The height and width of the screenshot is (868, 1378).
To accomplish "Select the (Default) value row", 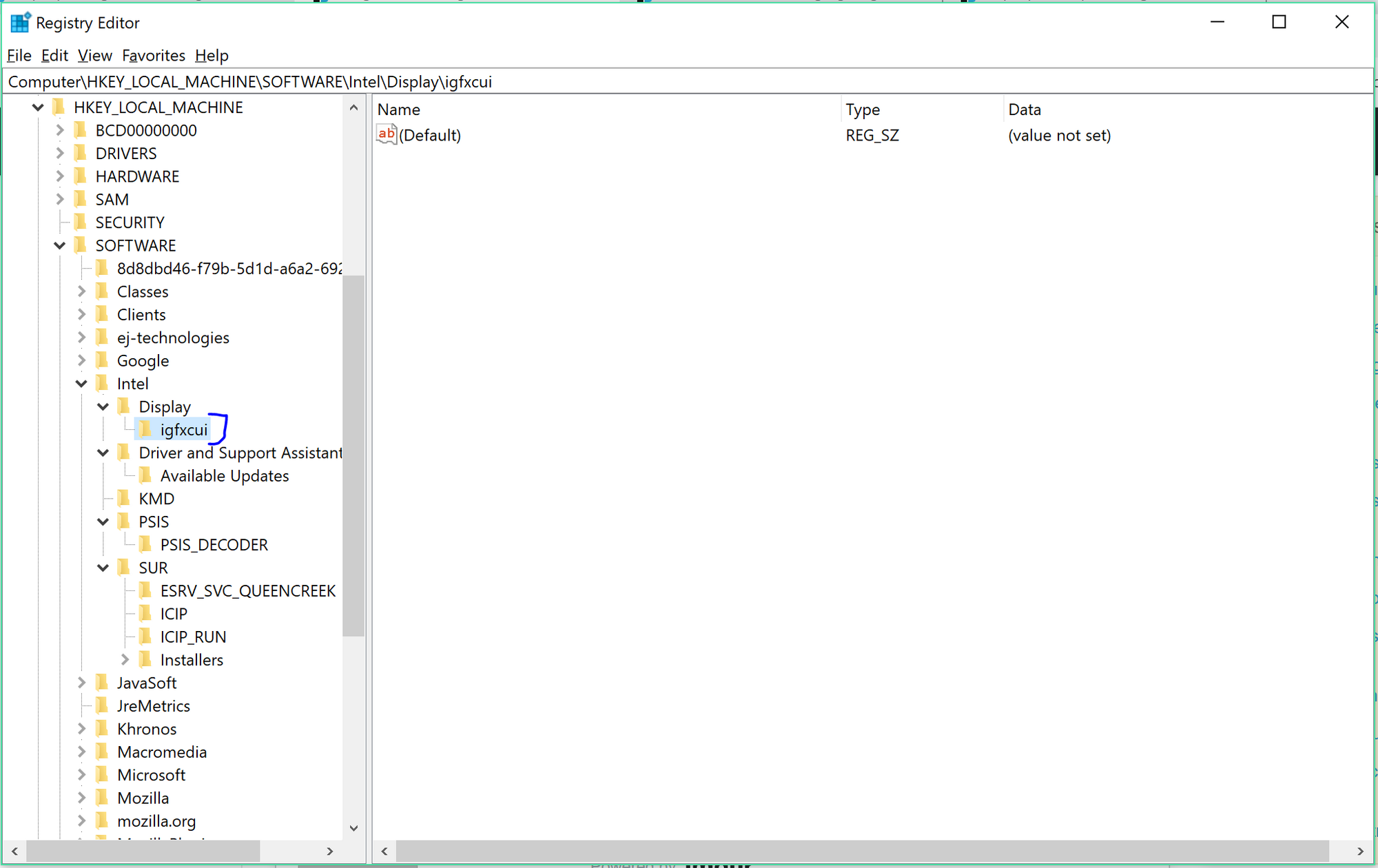I will click(x=872, y=135).
